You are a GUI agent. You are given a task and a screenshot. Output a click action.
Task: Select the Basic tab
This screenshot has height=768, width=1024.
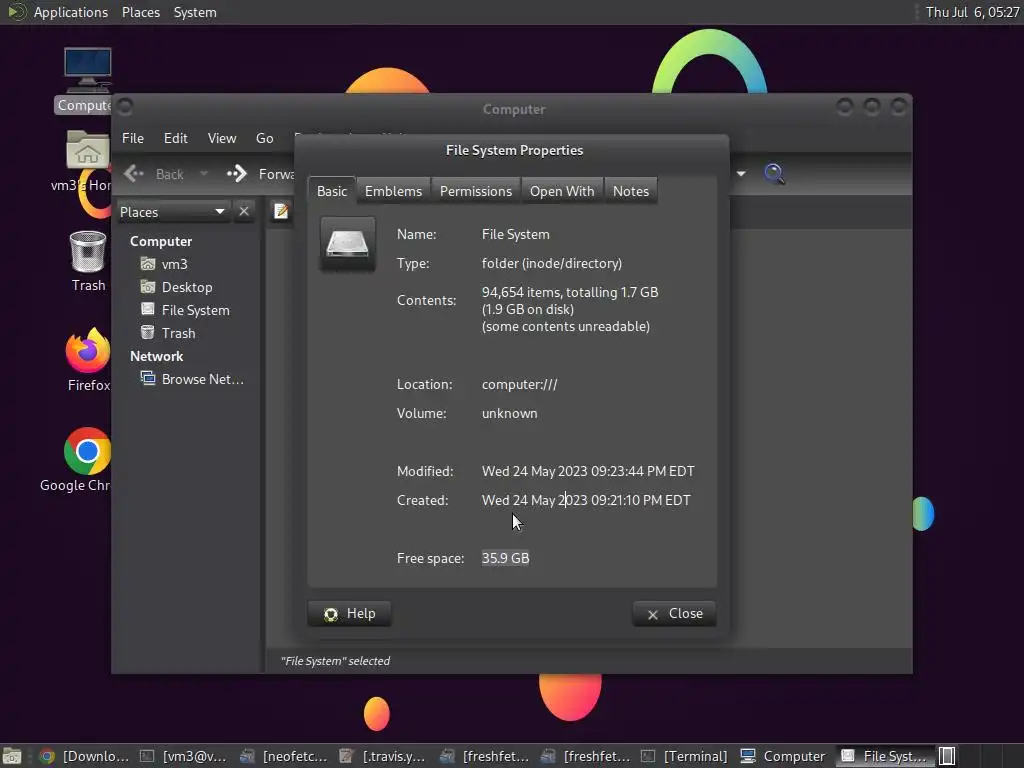point(332,191)
